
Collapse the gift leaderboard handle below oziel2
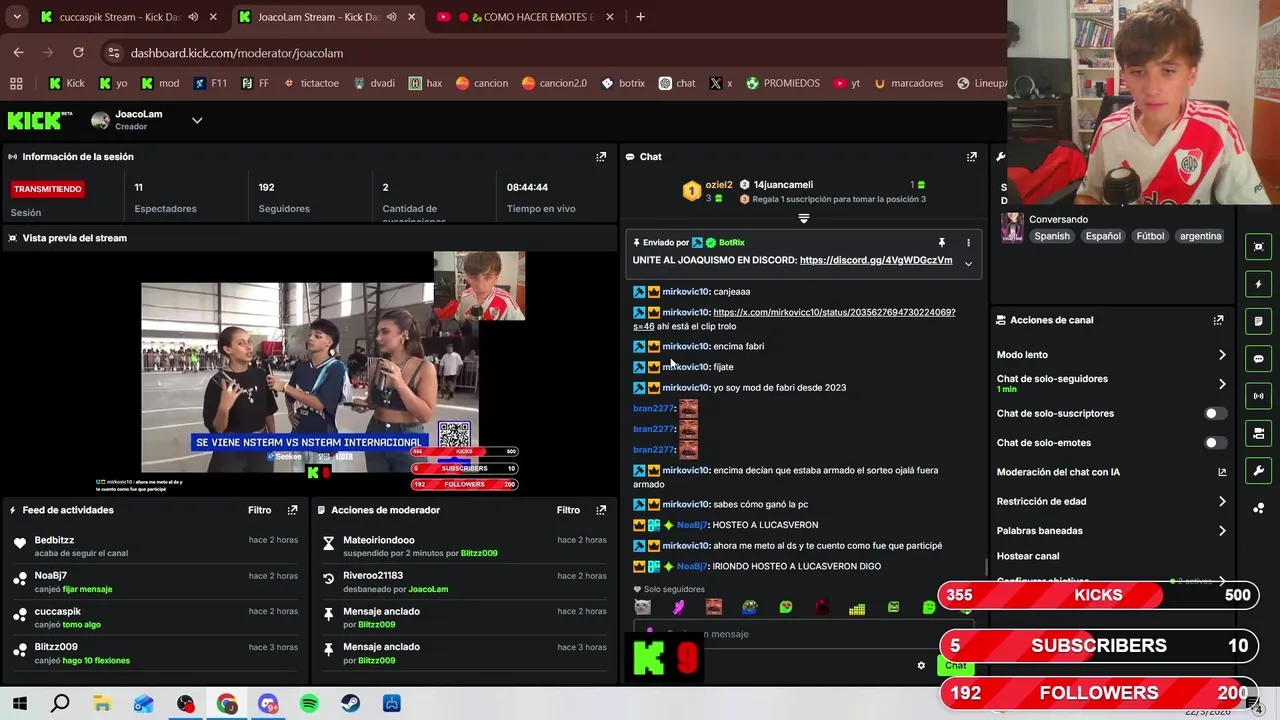tap(804, 218)
